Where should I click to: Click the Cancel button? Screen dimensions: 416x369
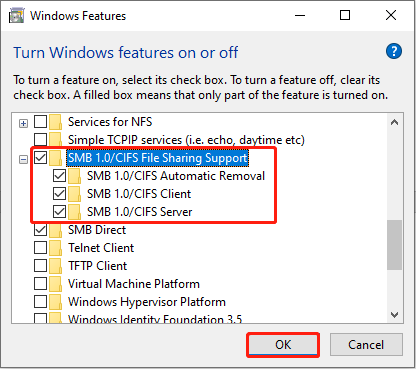coord(366,345)
